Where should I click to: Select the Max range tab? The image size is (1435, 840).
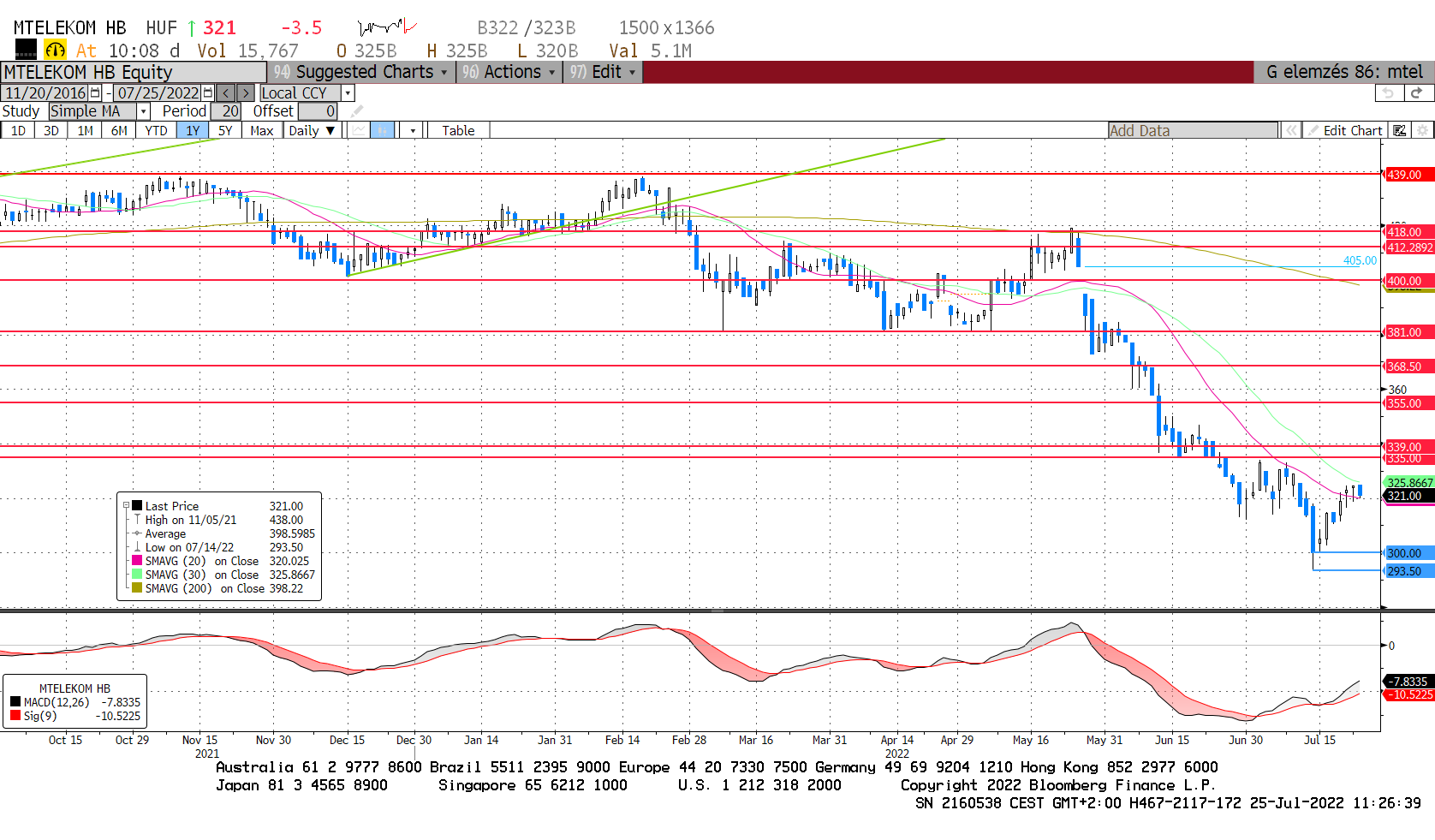click(262, 130)
